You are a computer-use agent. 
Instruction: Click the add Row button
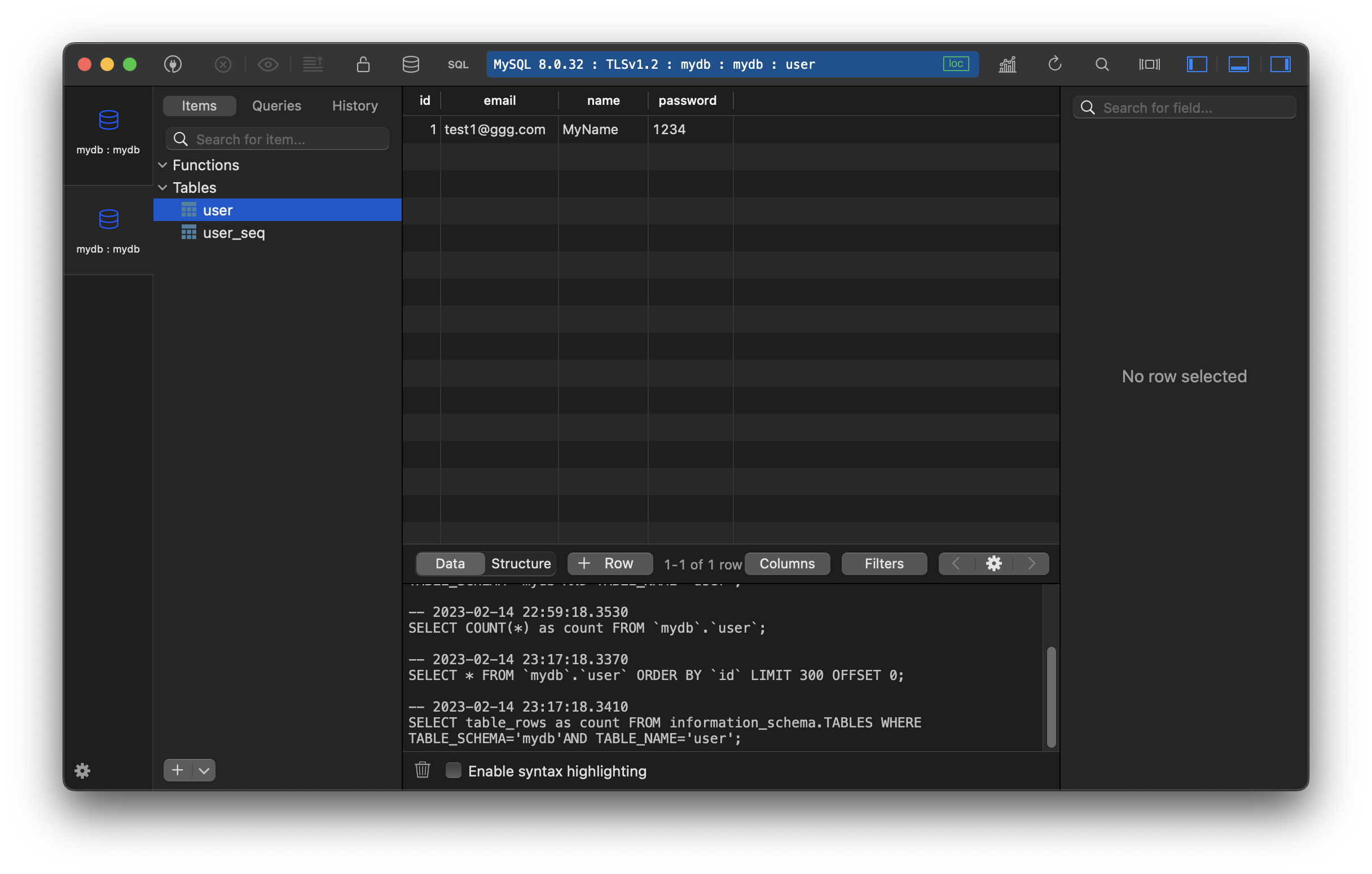point(609,564)
